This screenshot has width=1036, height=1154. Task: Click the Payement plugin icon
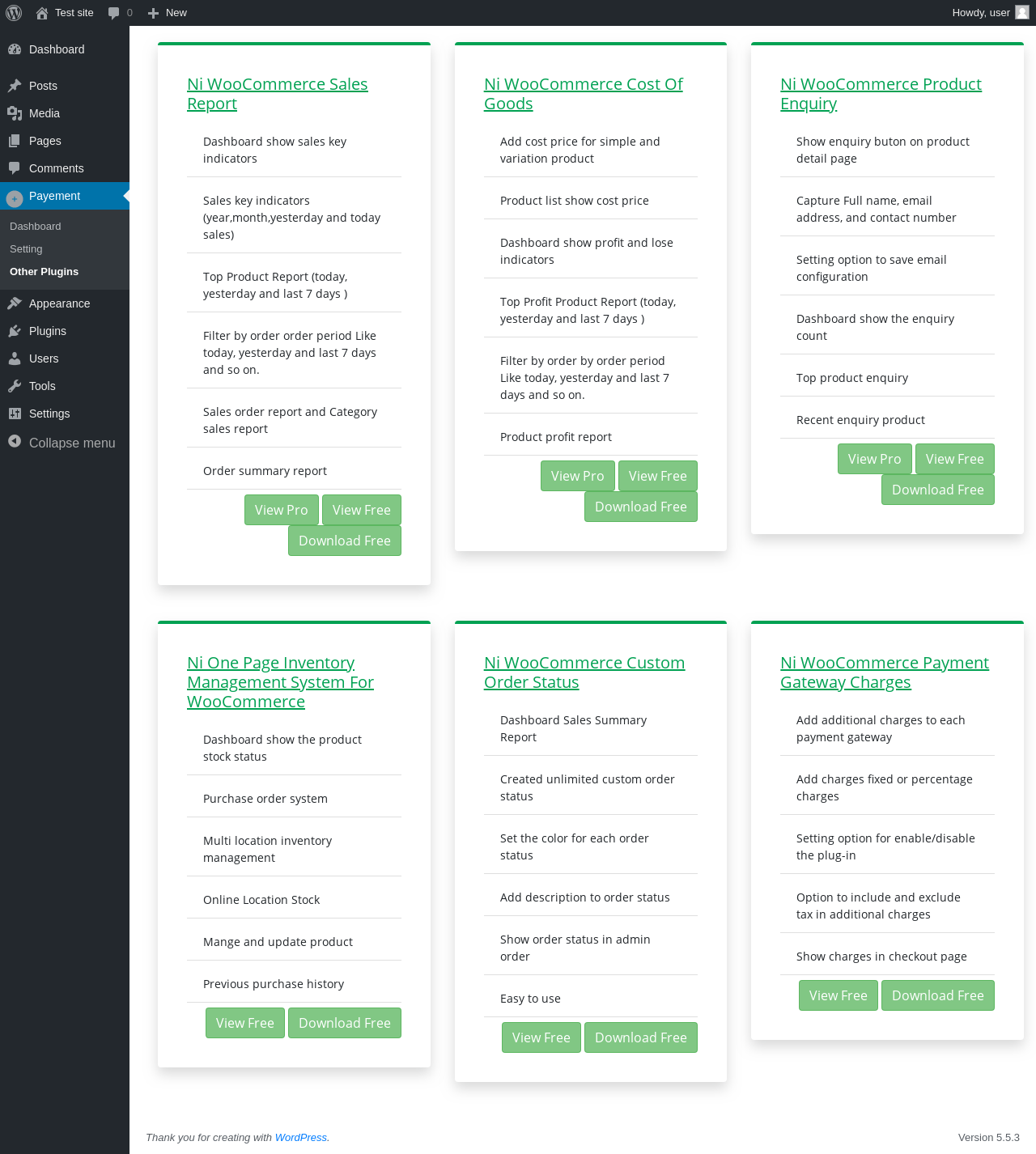(x=15, y=198)
